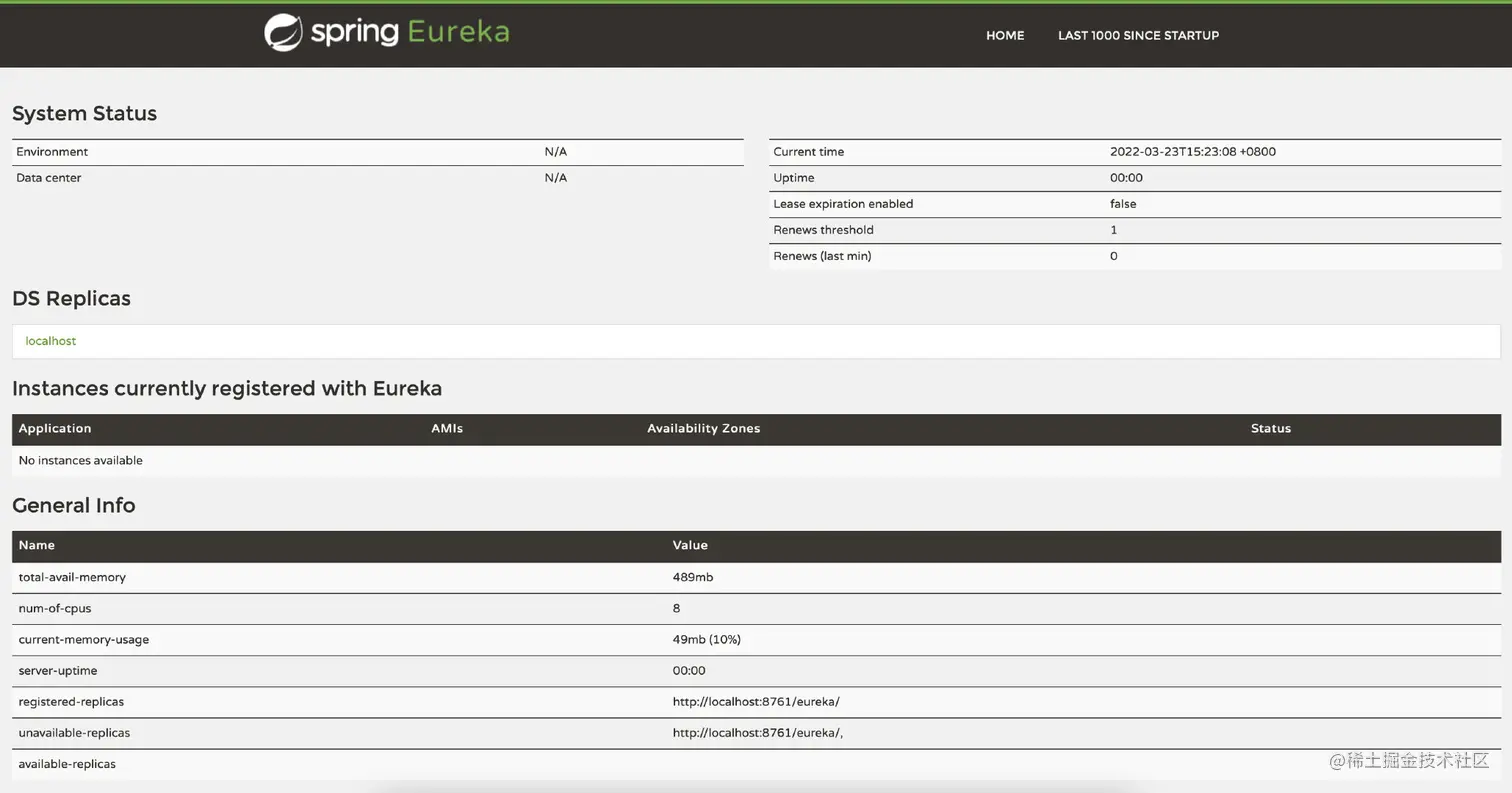Click the Current time label
This screenshot has height=793, width=1512.
(x=808, y=152)
